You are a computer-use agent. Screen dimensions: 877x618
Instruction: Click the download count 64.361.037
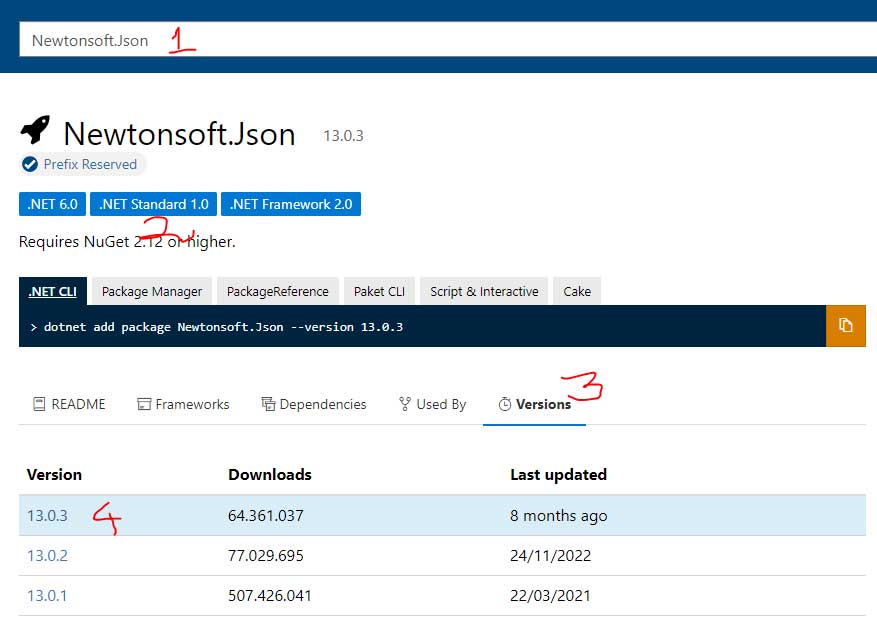266,515
